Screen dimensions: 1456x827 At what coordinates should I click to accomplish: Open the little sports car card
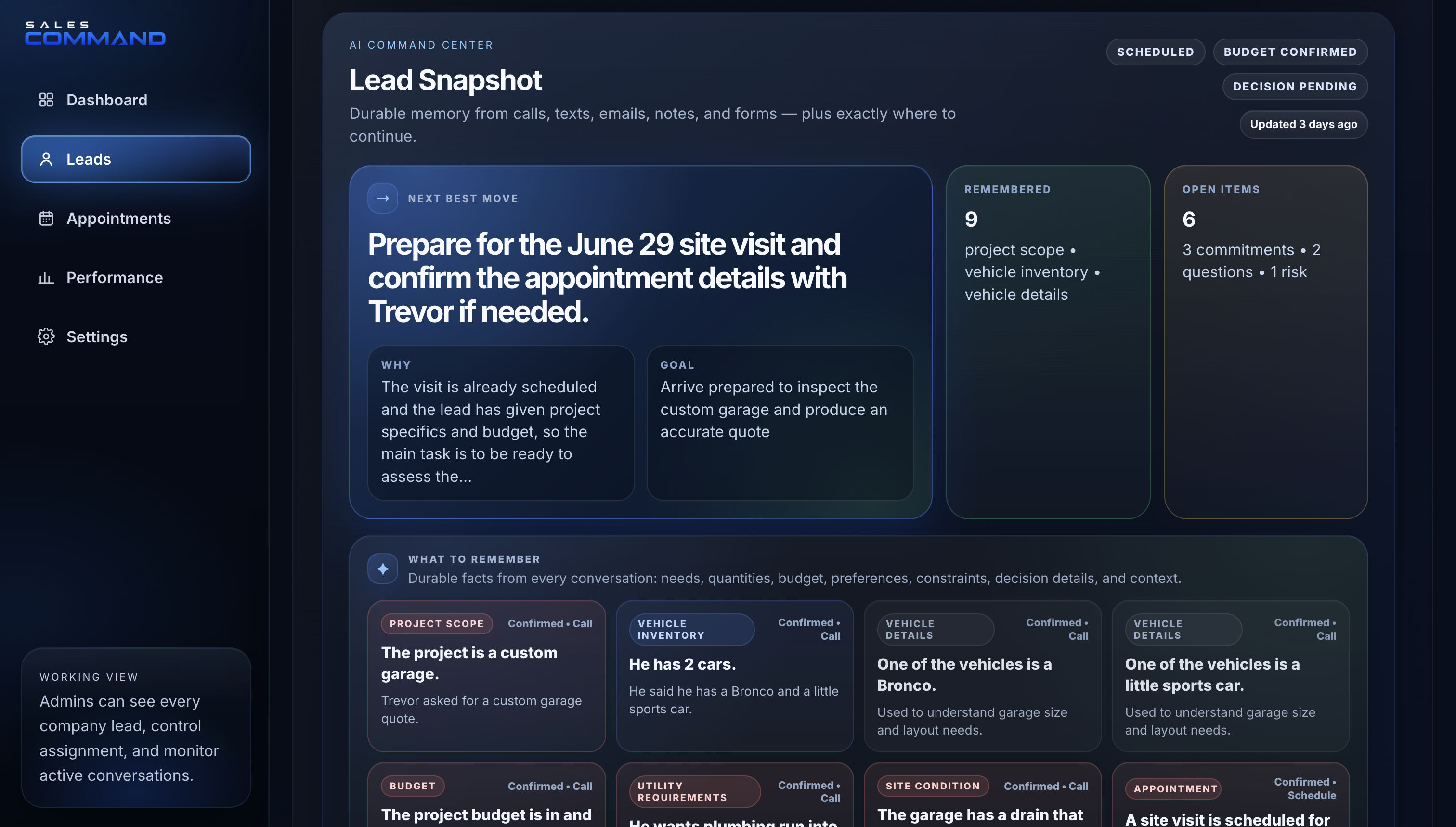[x=1231, y=675]
